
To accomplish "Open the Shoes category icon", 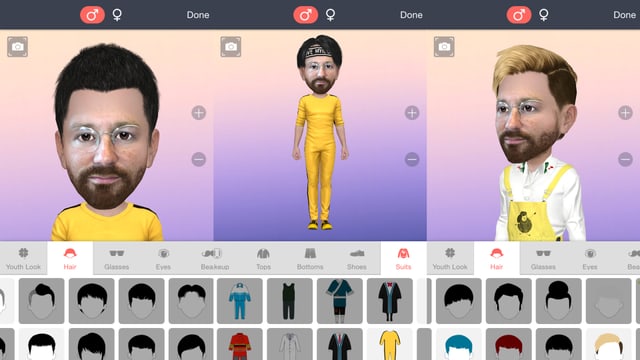I will tap(357, 259).
